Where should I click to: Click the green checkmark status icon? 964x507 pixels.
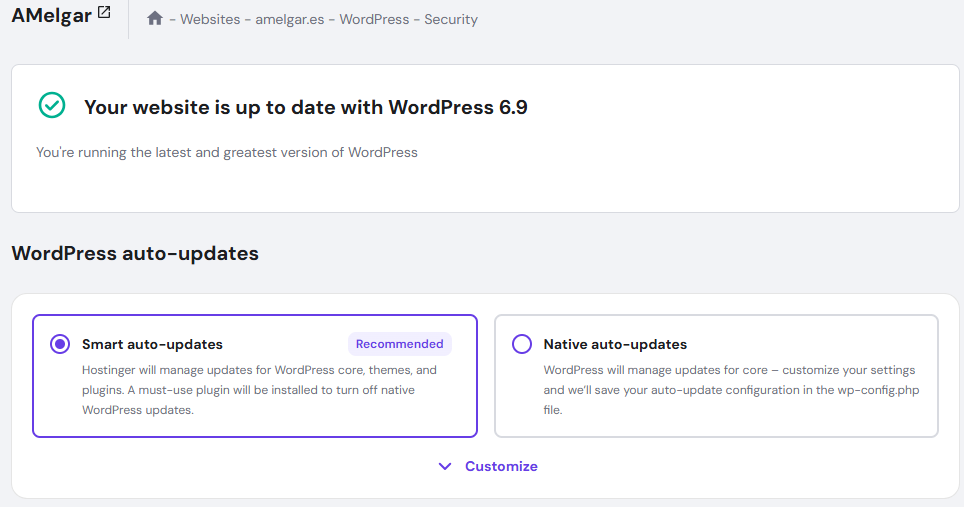[51, 105]
